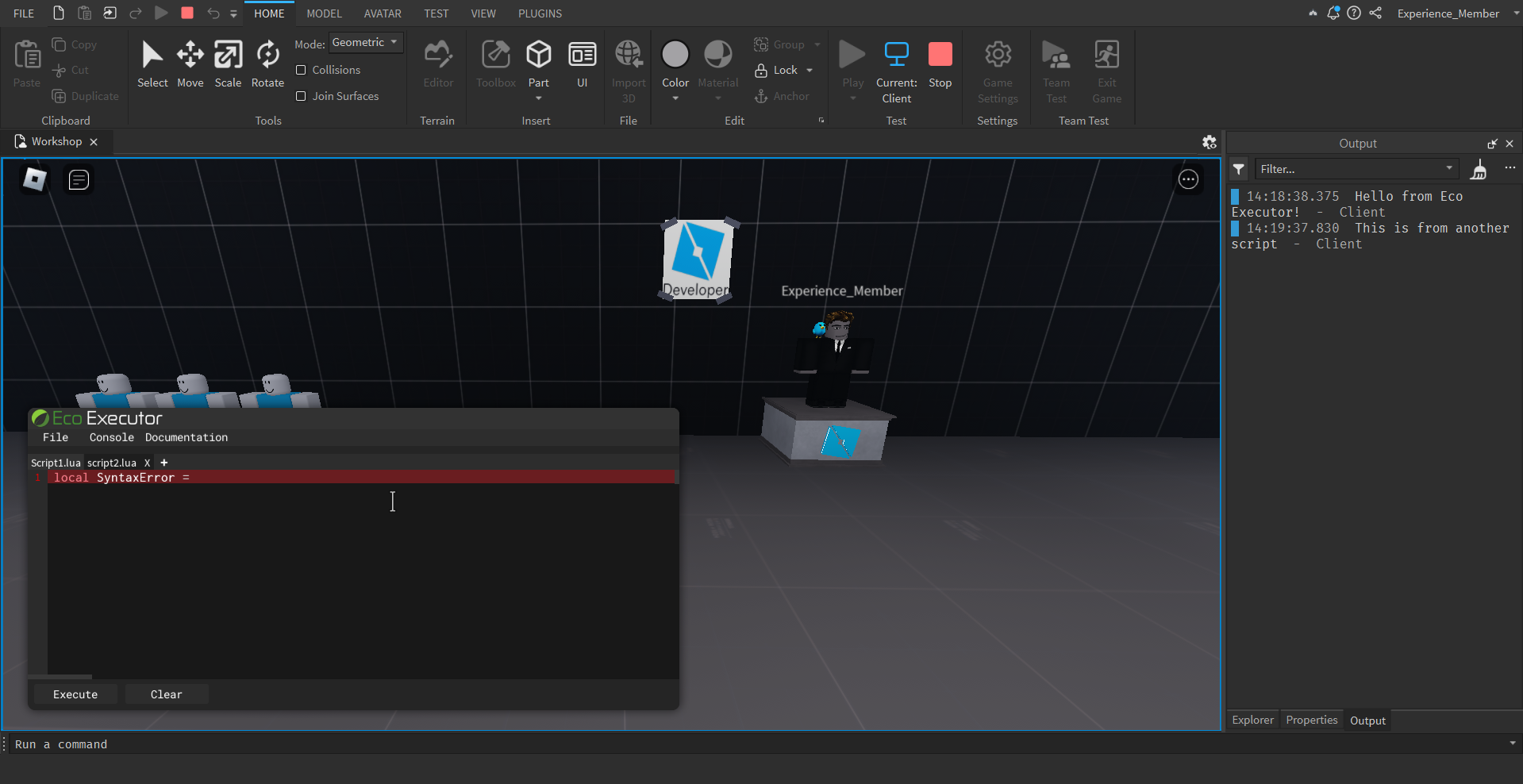This screenshot has width=1523, height=784.
Task: Open the notifications bell icon
Action: tap(1333, 13)
